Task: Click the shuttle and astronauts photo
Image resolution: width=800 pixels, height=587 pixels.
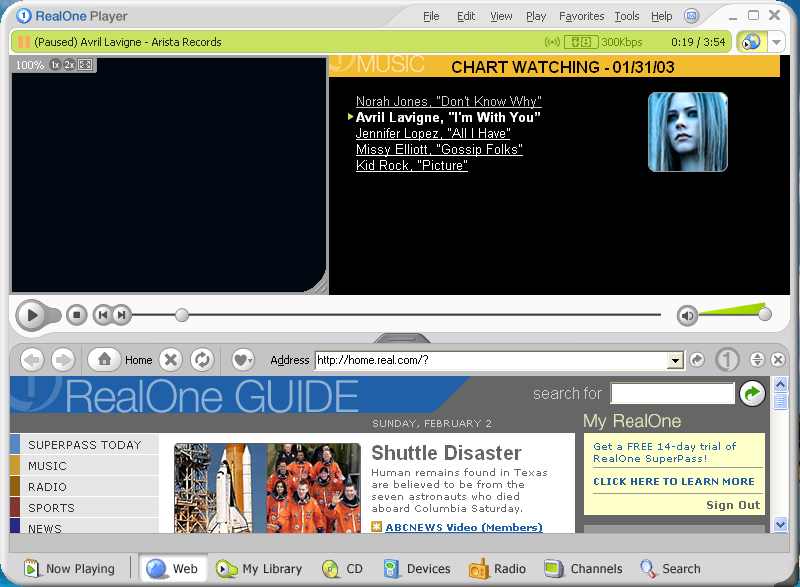Action: (267, 488)
